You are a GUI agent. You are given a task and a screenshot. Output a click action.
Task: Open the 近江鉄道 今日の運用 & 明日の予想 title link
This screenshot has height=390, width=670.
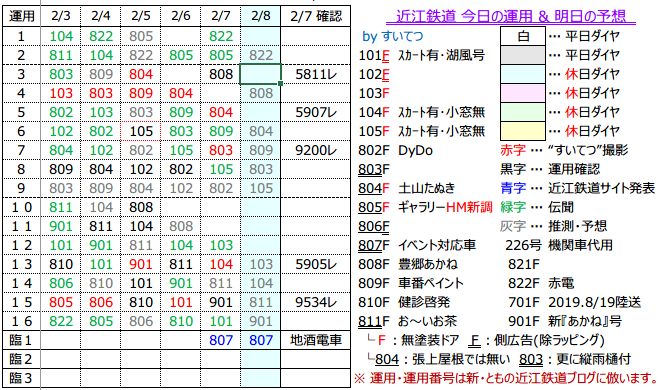coord(511,16)
